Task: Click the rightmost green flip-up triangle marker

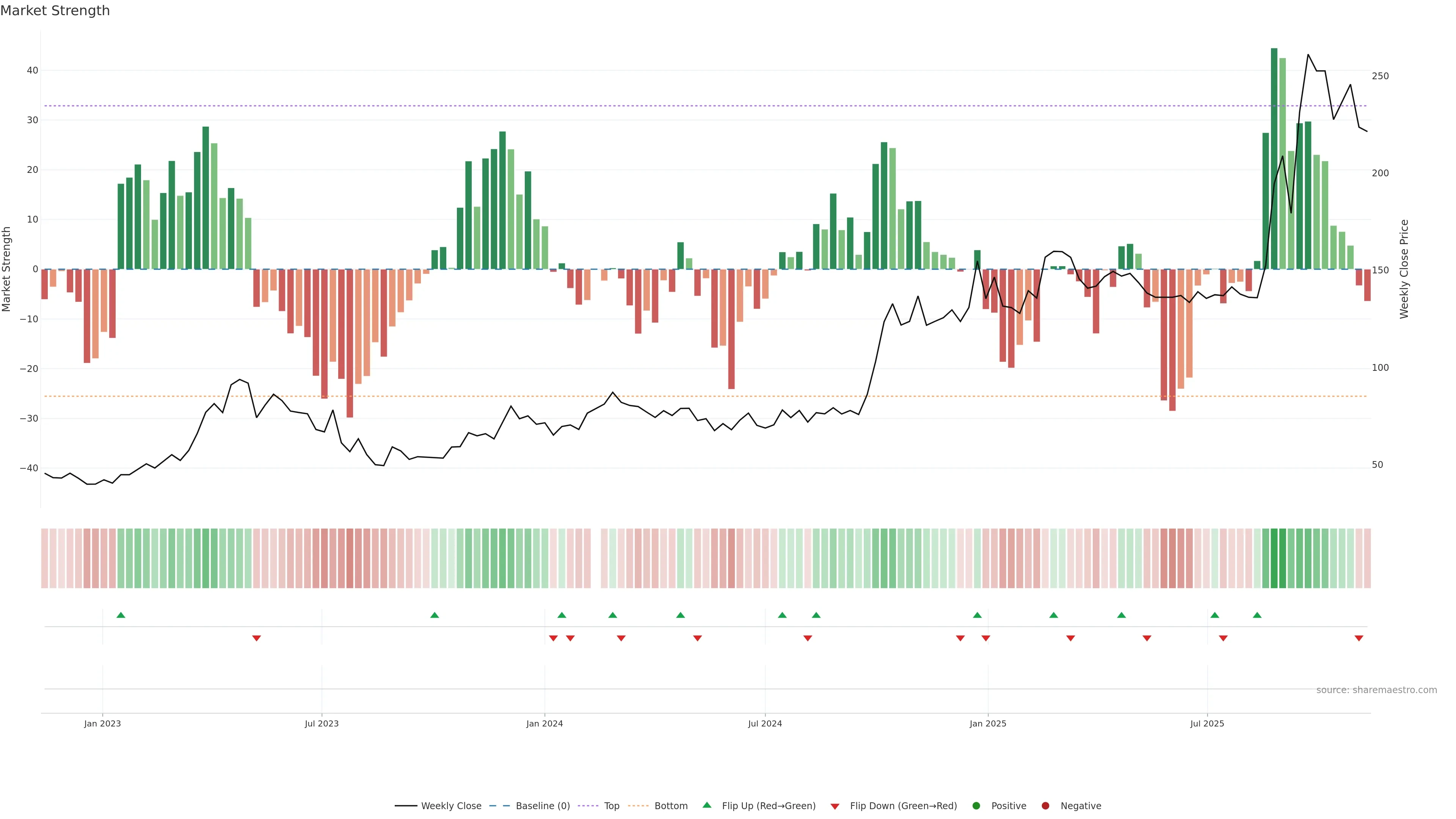Action: pyautogui.click(x=1257, y=615)
